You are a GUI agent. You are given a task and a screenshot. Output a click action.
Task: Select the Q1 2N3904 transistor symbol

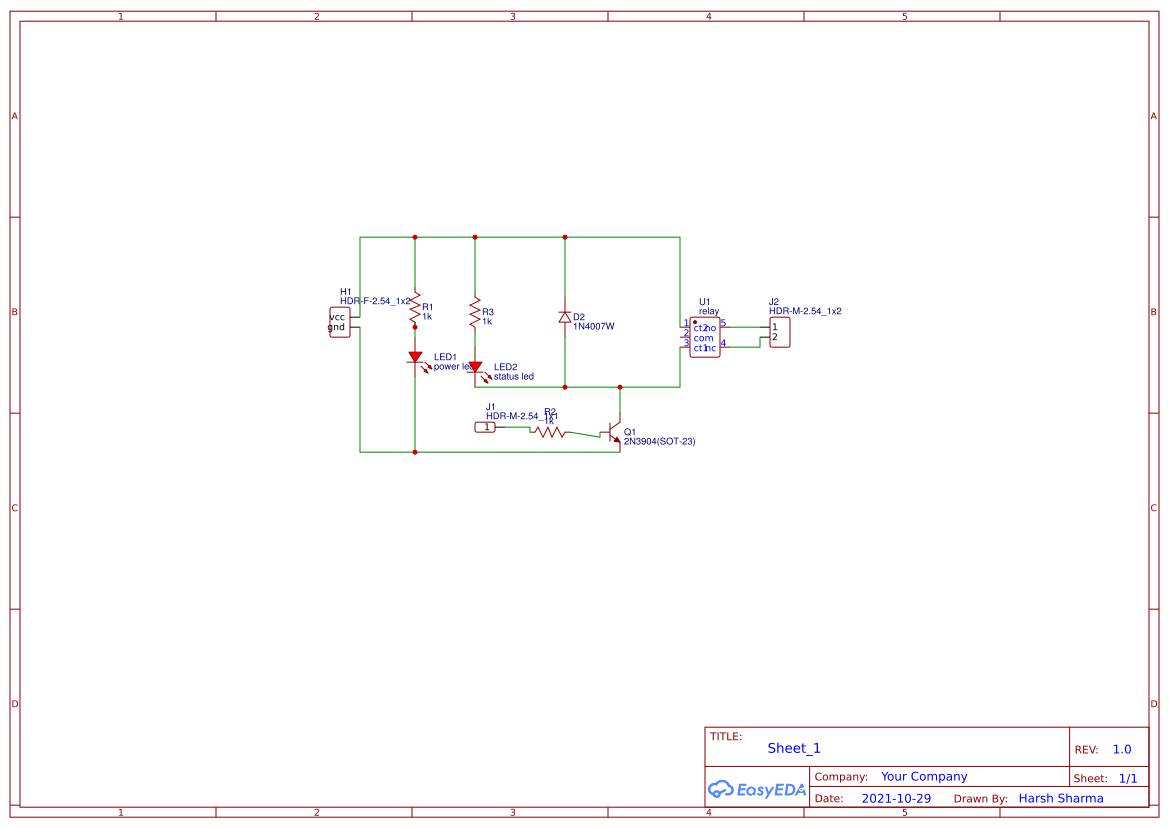(613, 434)
